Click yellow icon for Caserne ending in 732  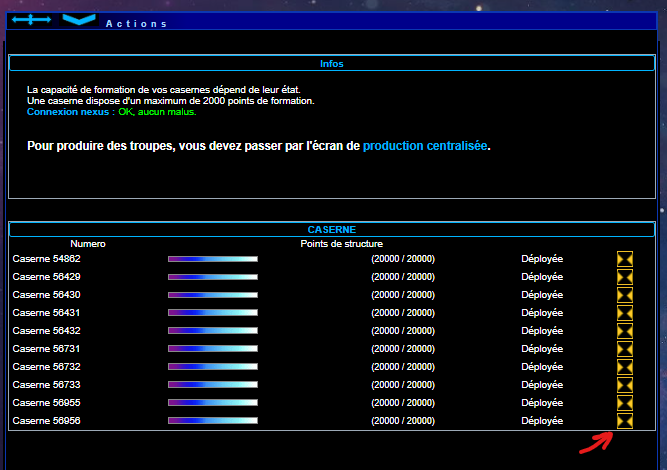click(x=625, y=367)
